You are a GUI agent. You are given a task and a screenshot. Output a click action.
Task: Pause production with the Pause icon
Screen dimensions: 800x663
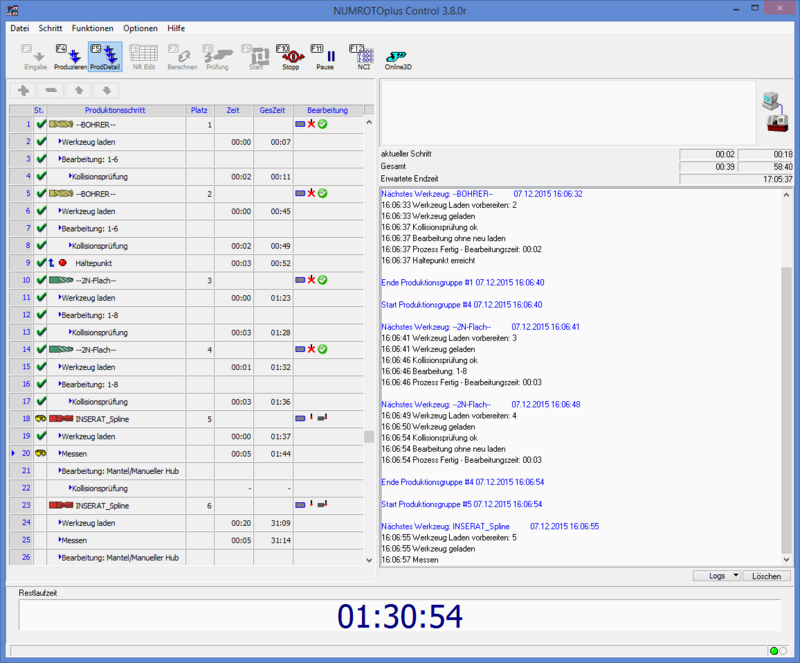pyautogui.click(x=324, y=56)
